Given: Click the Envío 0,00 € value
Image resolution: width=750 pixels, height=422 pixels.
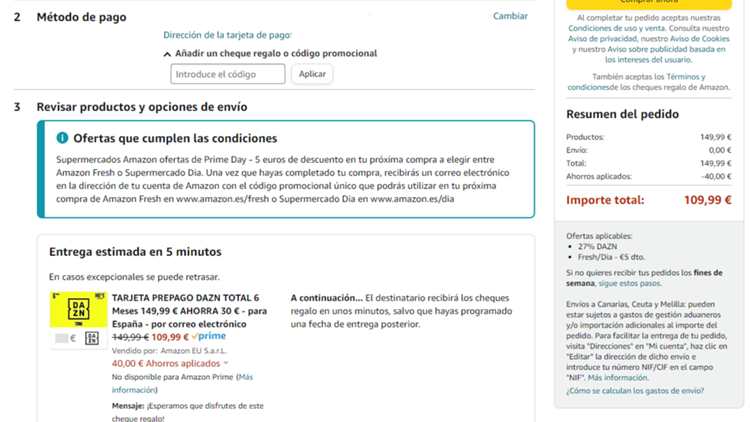Looking at the screenshot, I should pos(720,150).
